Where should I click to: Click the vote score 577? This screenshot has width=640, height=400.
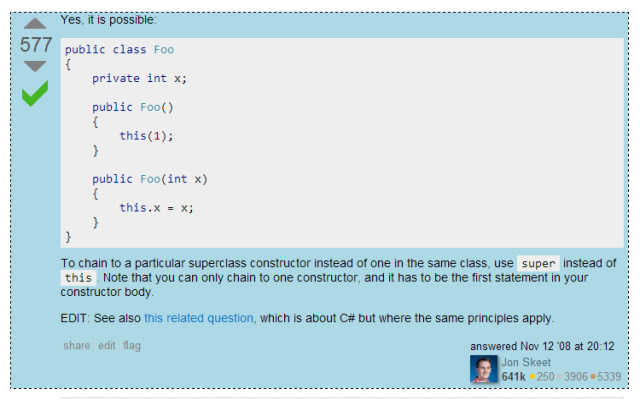[x=36, y=44]
